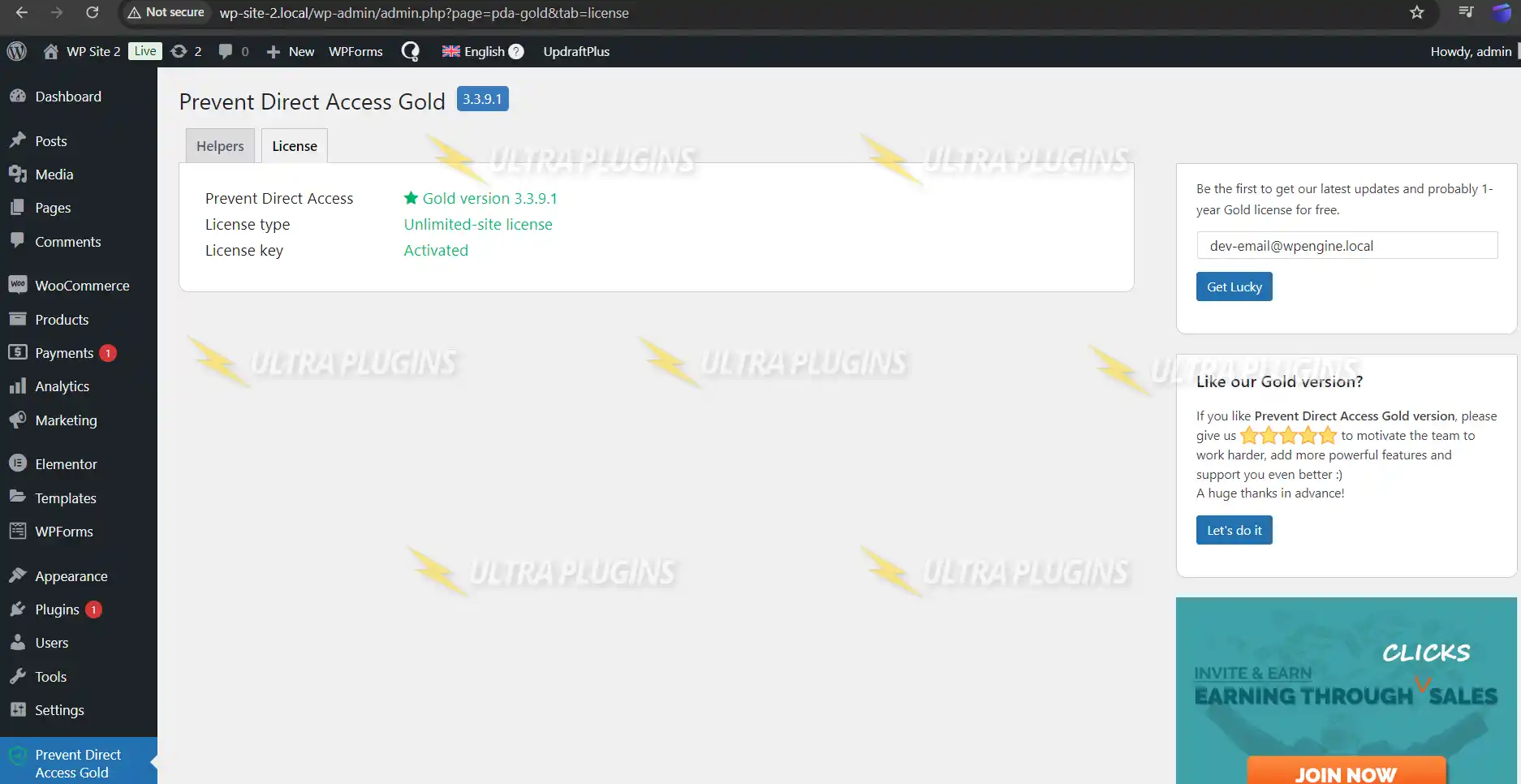Open WPForms in admin bar
The height and width of the screenshot is (784, 1521).
click(x=355, y=51)
